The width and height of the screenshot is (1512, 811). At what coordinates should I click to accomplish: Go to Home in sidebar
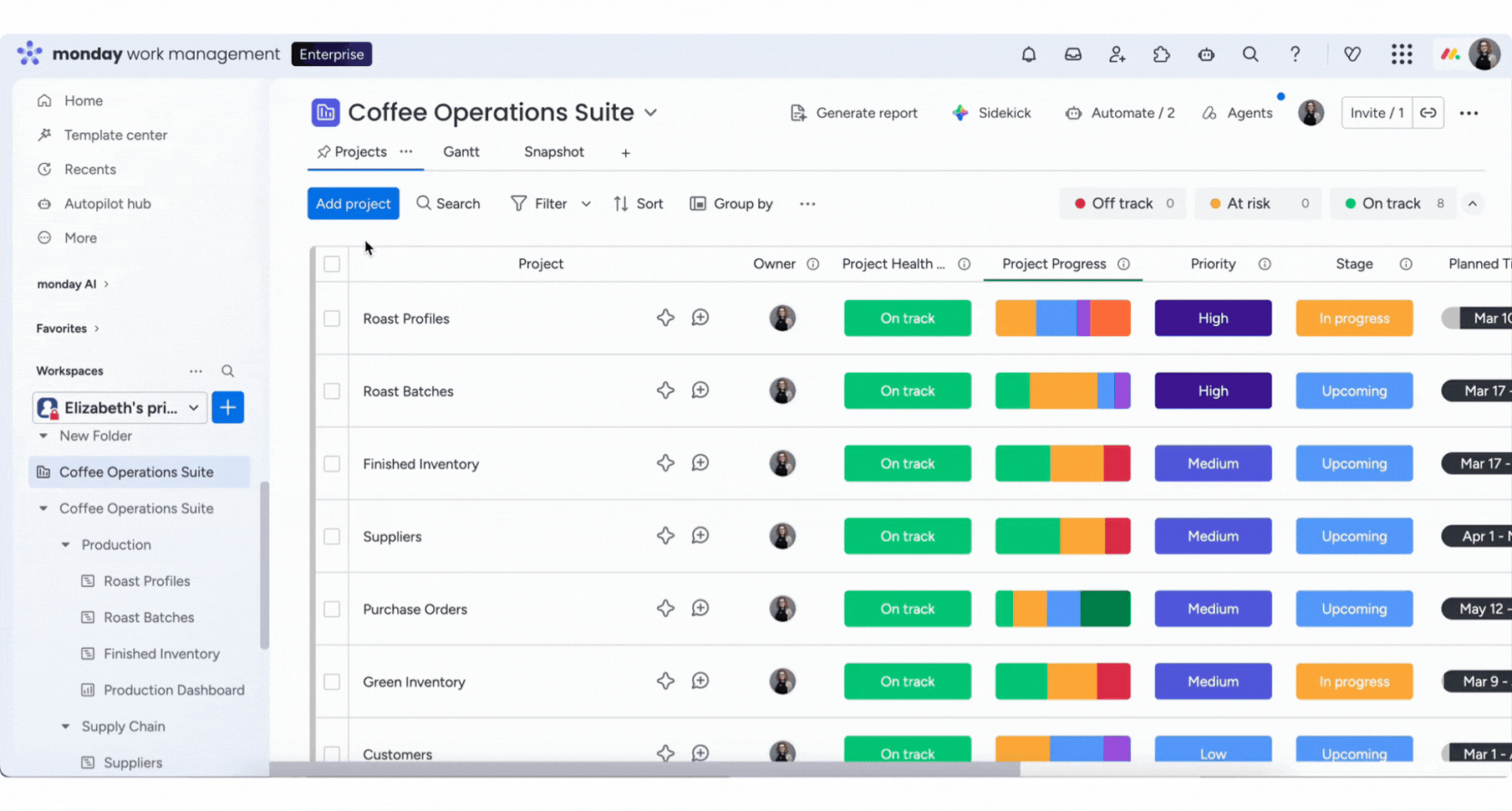coord(83,100)
